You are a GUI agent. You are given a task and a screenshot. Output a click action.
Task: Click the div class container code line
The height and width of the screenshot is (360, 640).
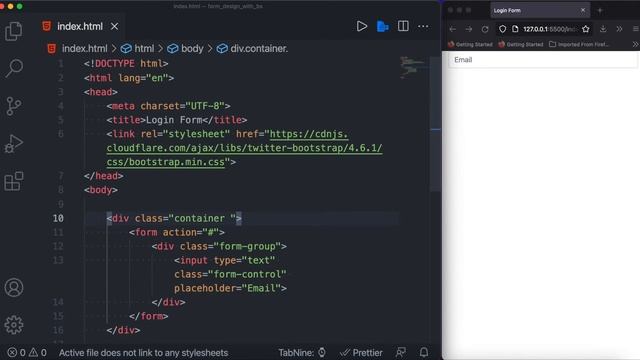coord(174,218)
